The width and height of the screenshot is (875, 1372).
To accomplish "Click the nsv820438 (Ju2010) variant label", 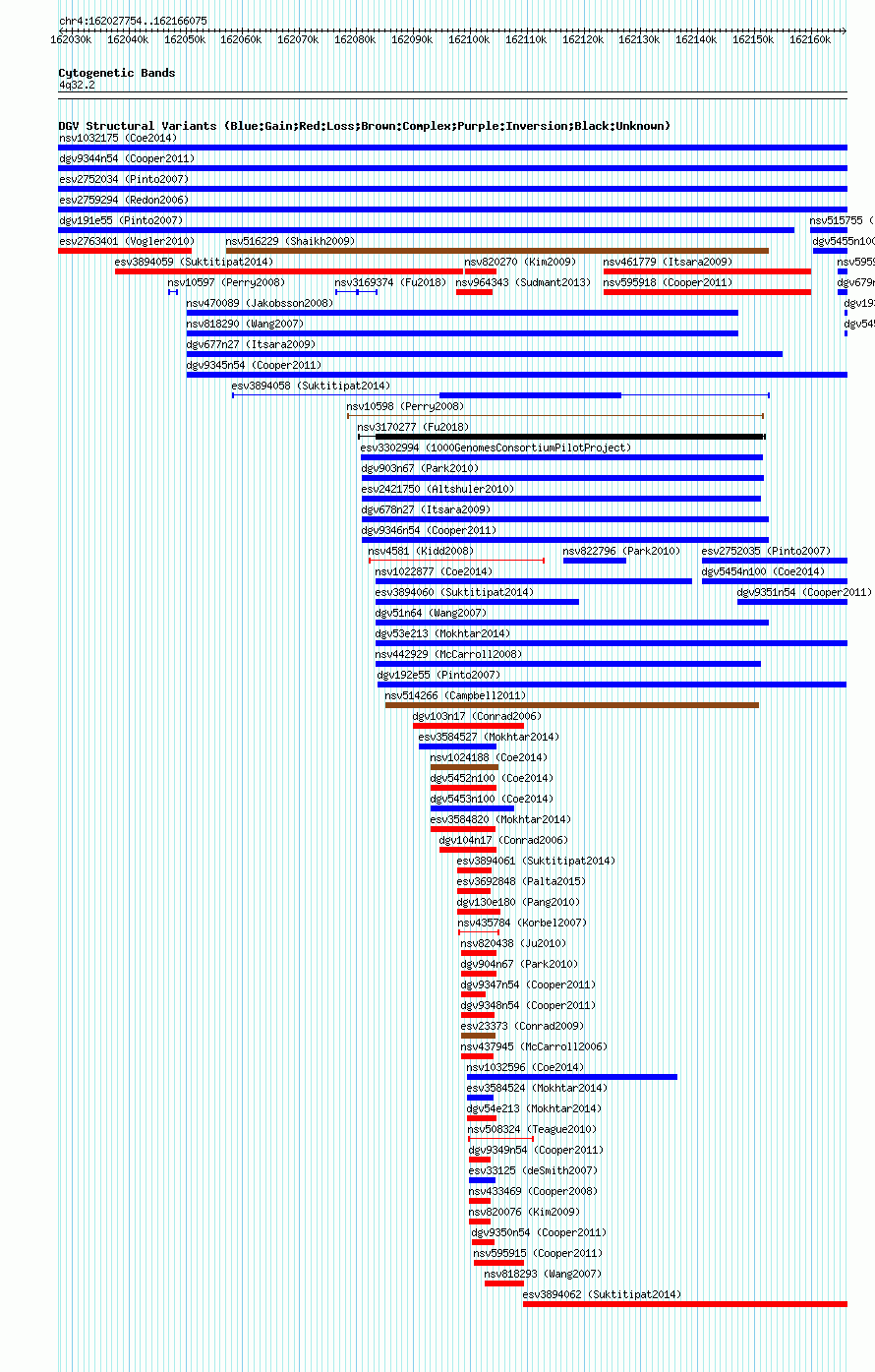I will 513,943.
